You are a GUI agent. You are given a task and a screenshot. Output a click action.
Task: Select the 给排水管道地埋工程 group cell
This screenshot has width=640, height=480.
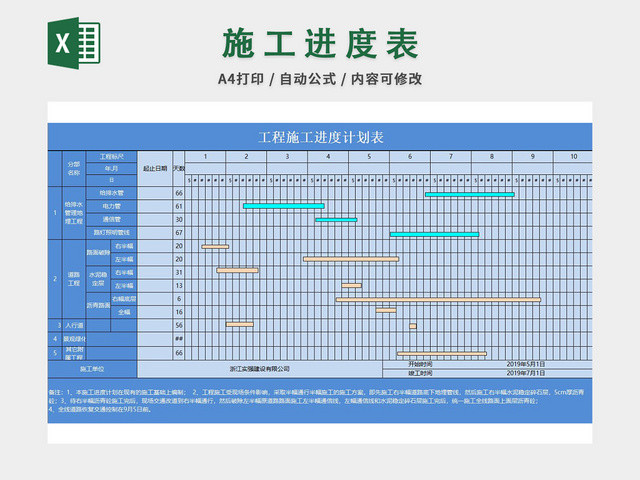[74, 213]
